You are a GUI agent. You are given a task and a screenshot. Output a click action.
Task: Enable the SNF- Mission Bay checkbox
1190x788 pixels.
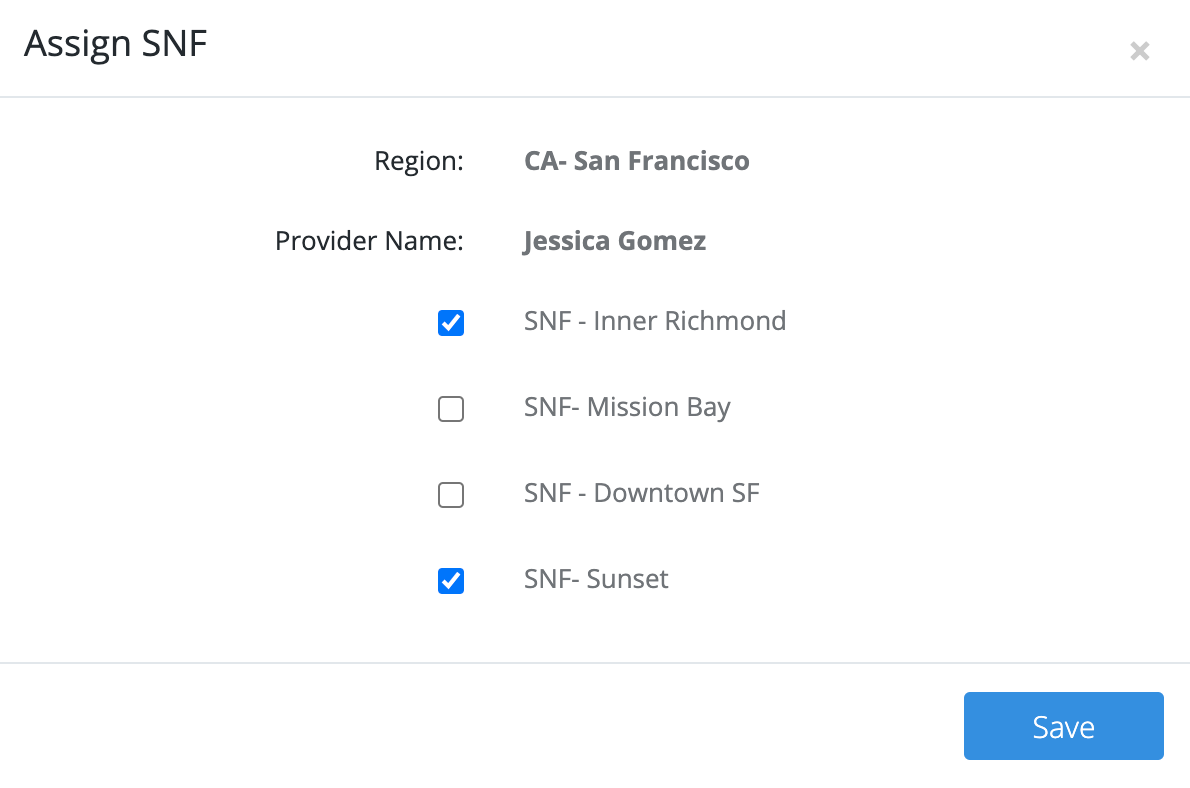pyautogui.click(x=451, y=409)
